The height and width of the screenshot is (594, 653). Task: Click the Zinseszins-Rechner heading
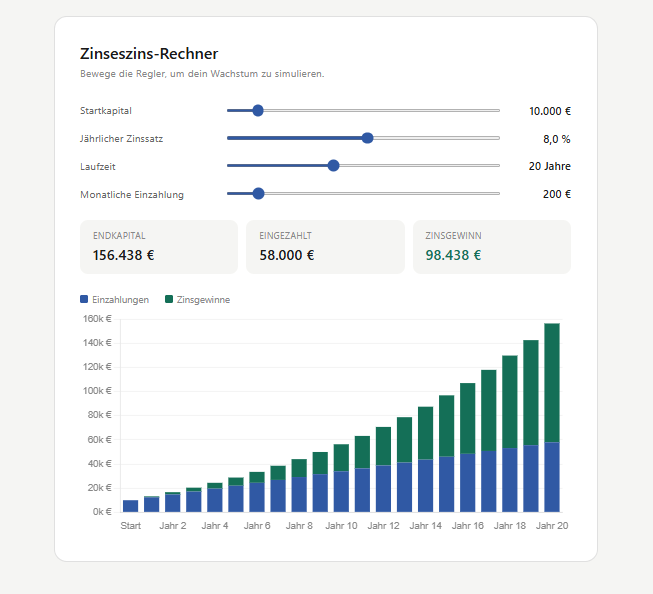[148, 54]
